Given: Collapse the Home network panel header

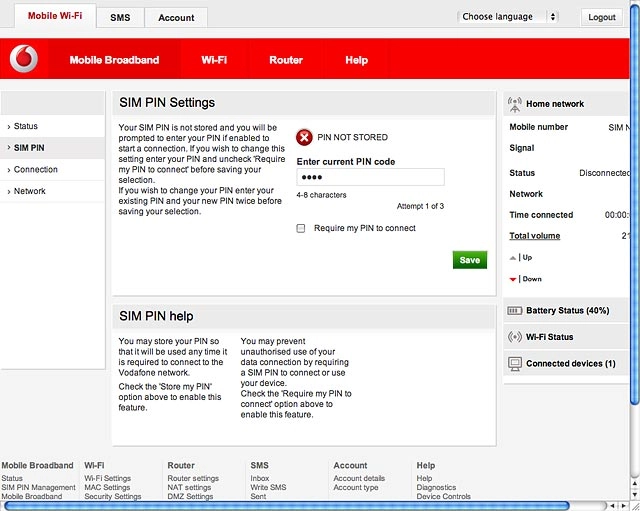Looking at the screenshot, I should pos(567,104).
